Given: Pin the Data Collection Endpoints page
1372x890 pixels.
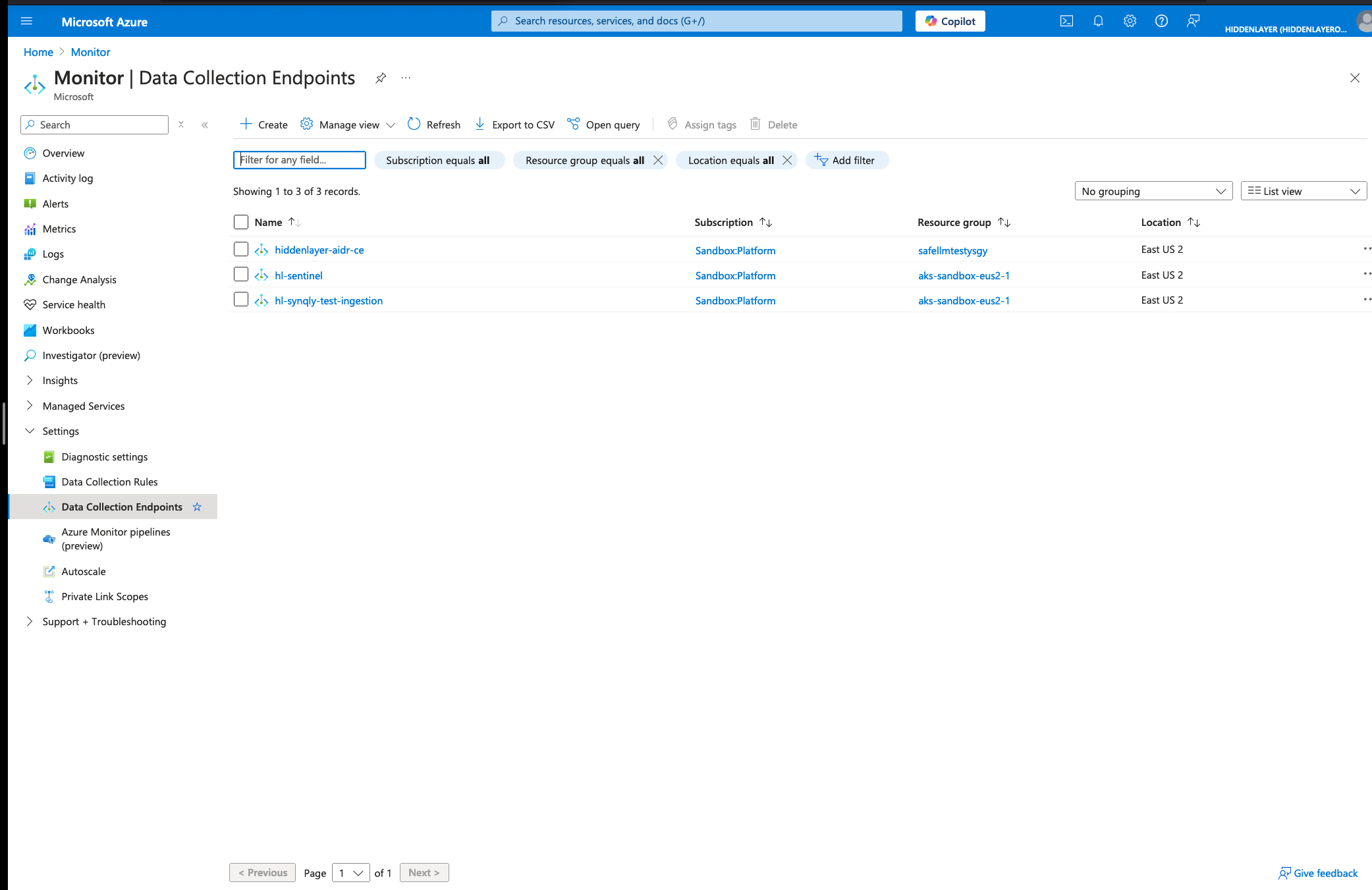Looking at the screenshot, I should click(381, 78).
